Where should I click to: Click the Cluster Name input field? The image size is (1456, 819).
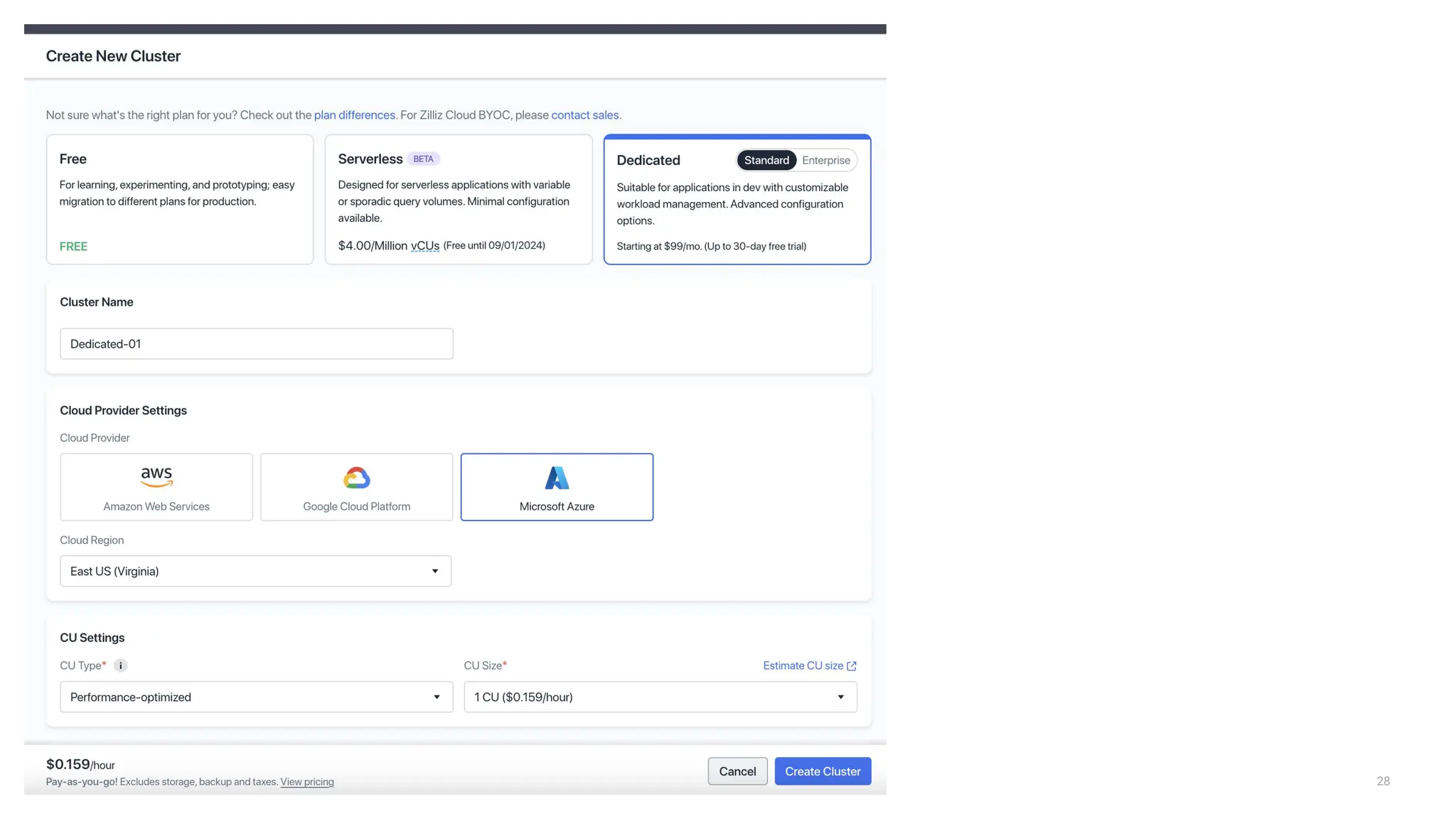pos(256,344)
